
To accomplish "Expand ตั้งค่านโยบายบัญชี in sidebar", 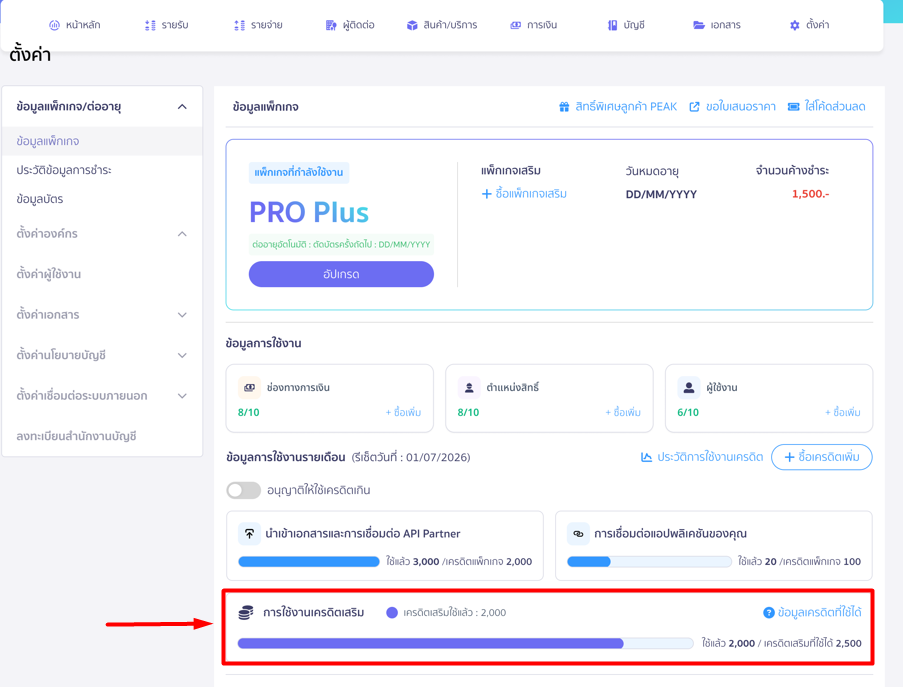I will (x=182, y=355).
